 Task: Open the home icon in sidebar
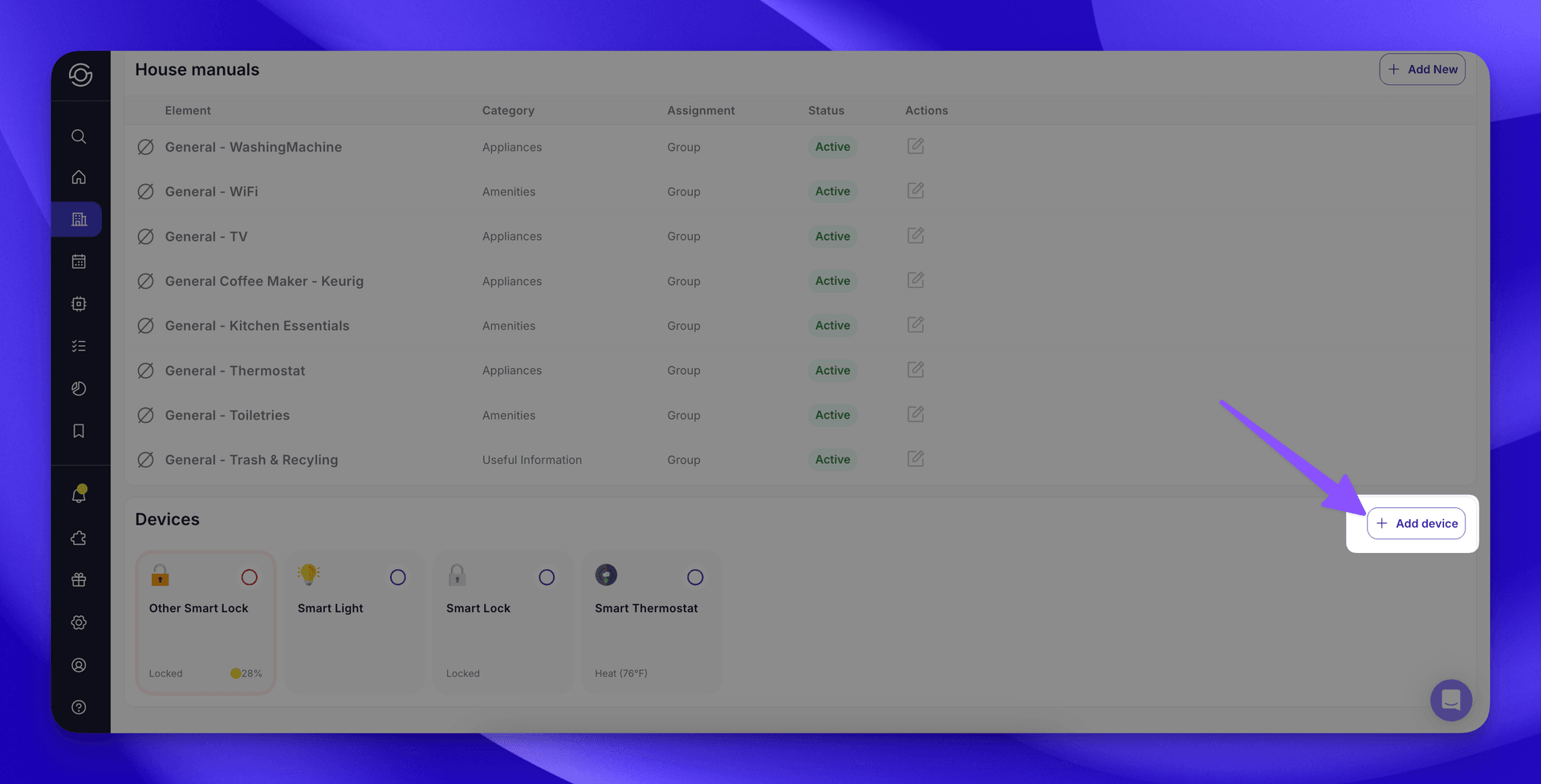[x=79, y=177]
